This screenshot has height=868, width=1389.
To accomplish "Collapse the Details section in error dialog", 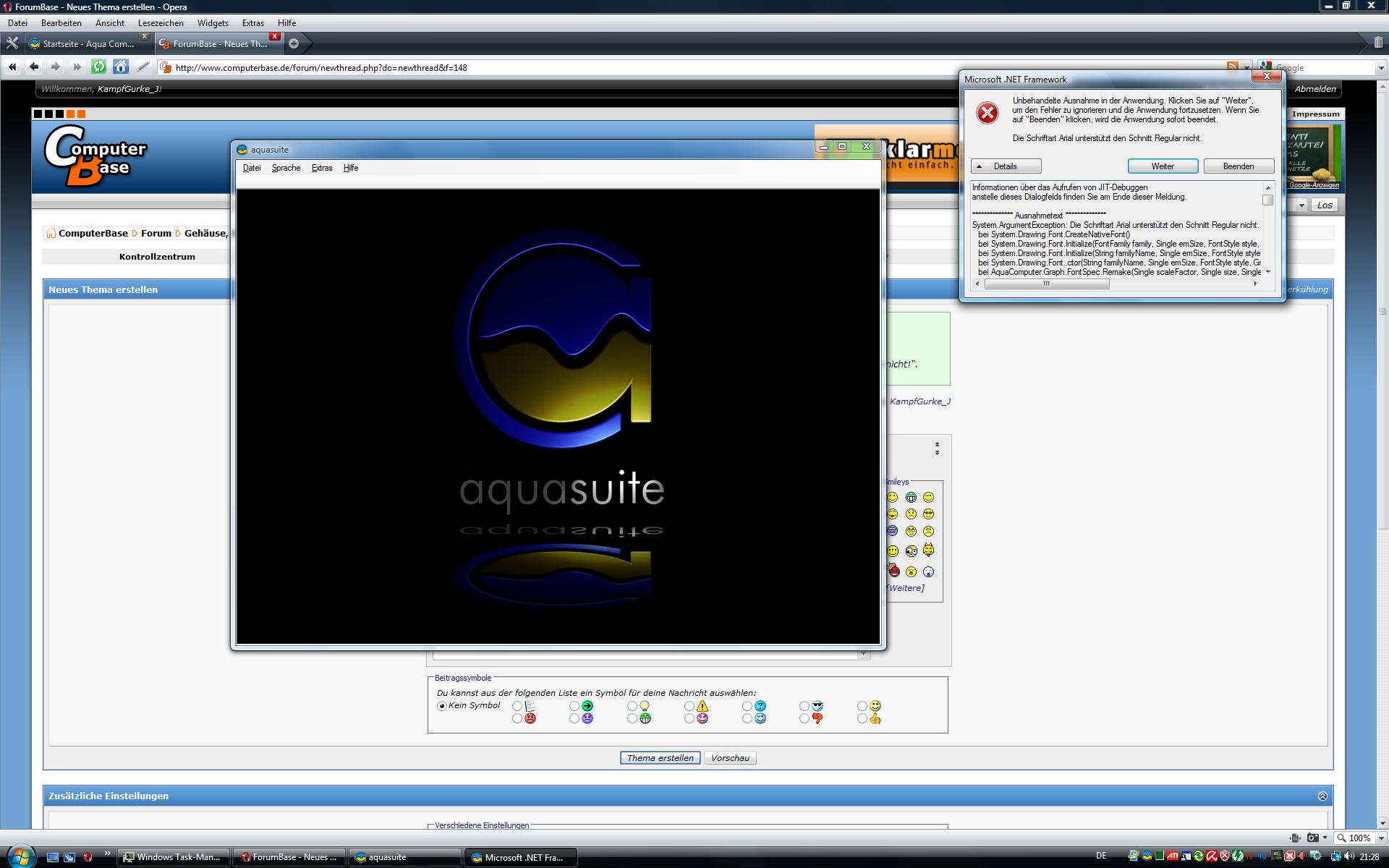I will [x=1006, y=166].
